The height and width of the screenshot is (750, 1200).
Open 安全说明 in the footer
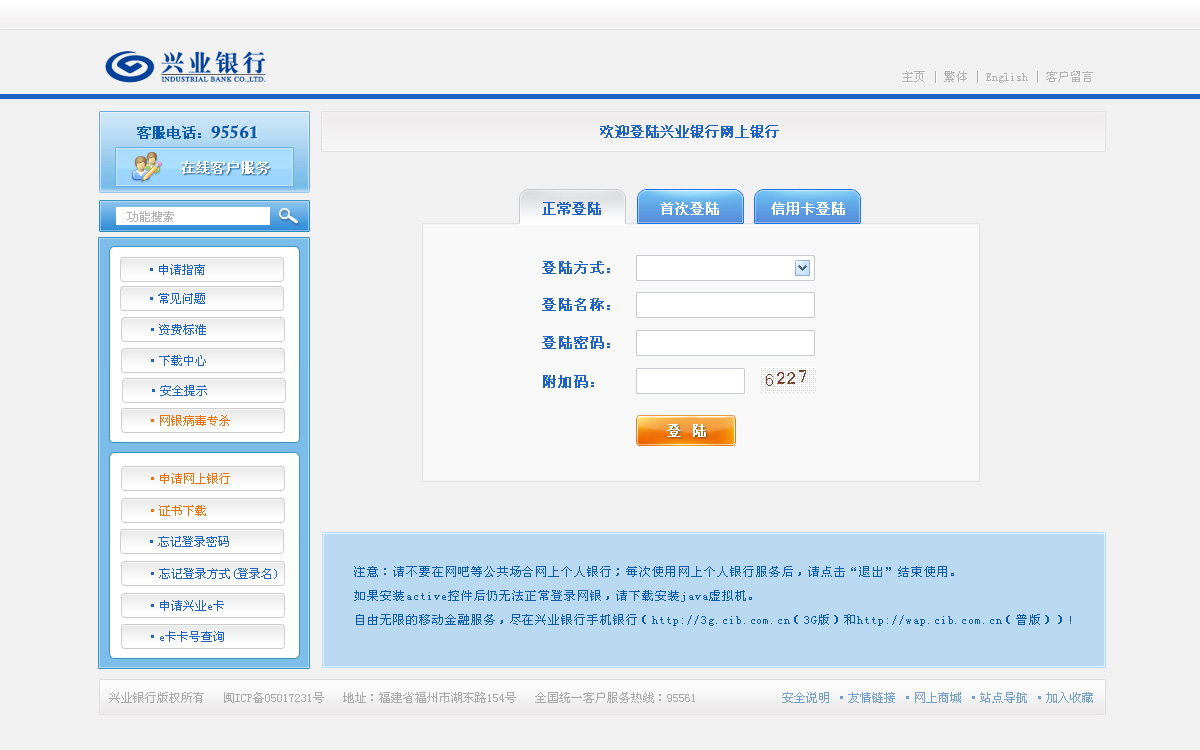(x=805, y=698)
